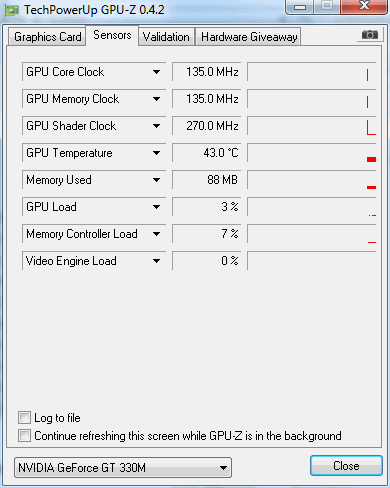Toggle continue refreshing in background checkbox

24,435
